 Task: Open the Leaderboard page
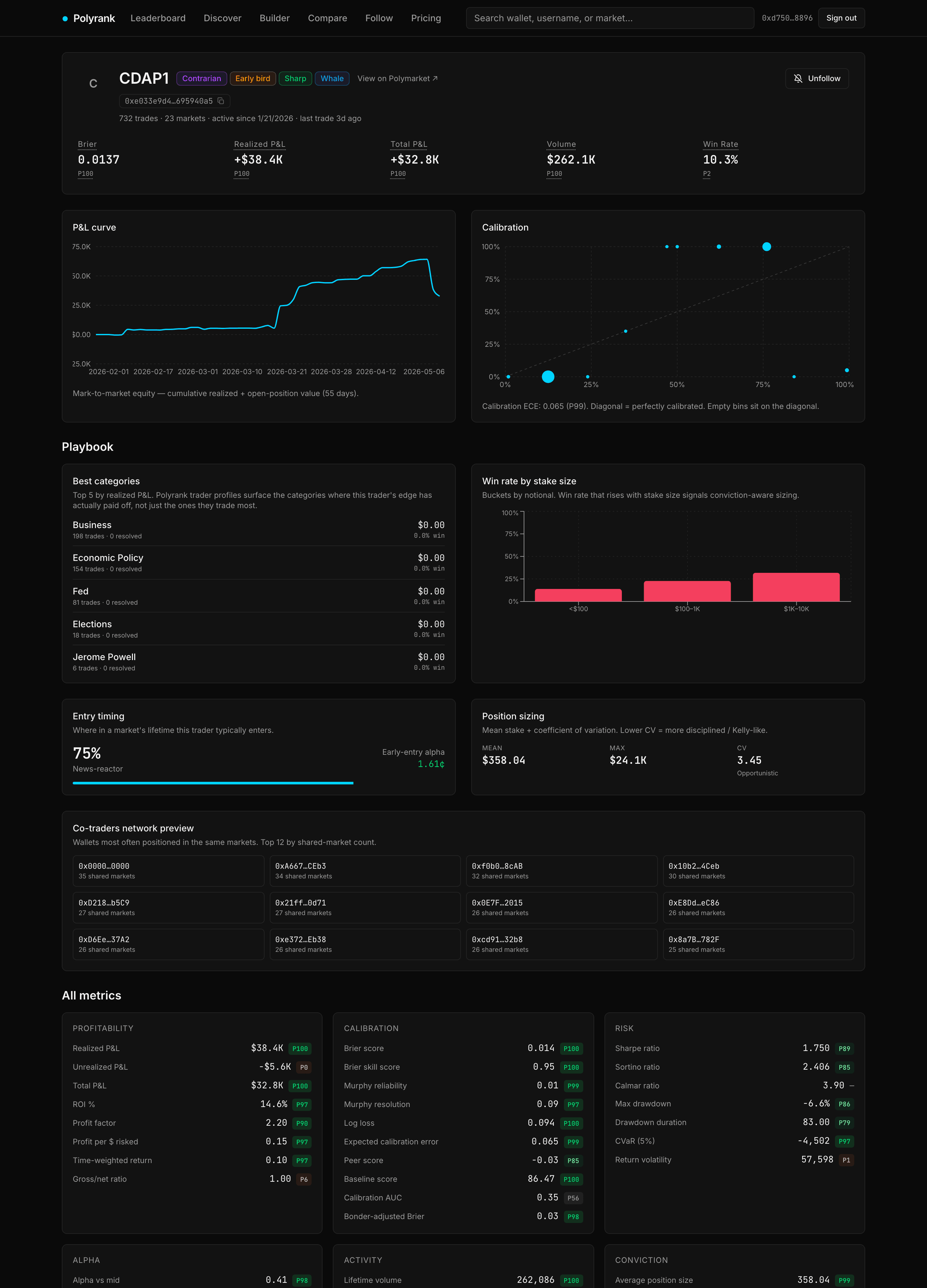pos(158,18)
